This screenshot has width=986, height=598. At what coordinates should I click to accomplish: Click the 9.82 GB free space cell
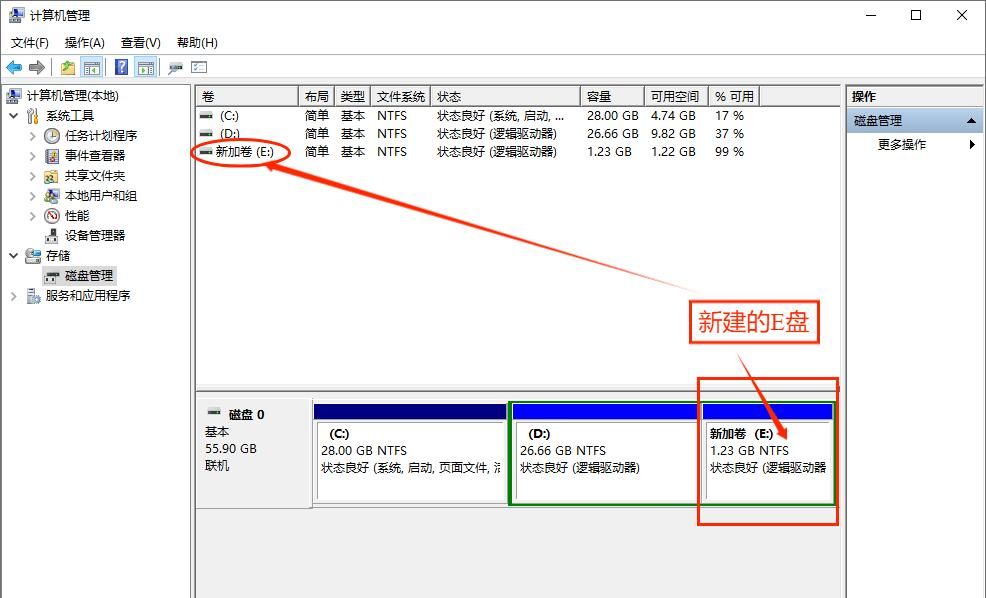tap(673, 134)
